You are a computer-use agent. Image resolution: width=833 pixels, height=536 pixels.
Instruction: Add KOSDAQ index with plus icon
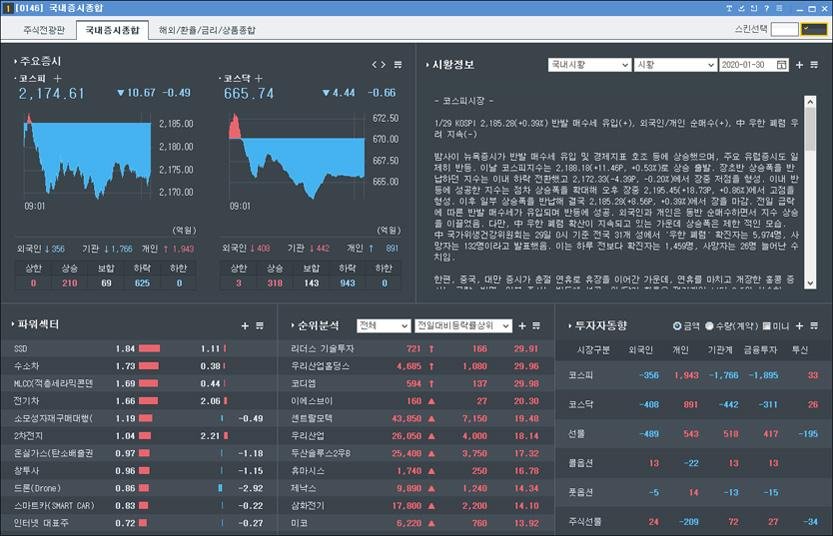click(259, 78)
